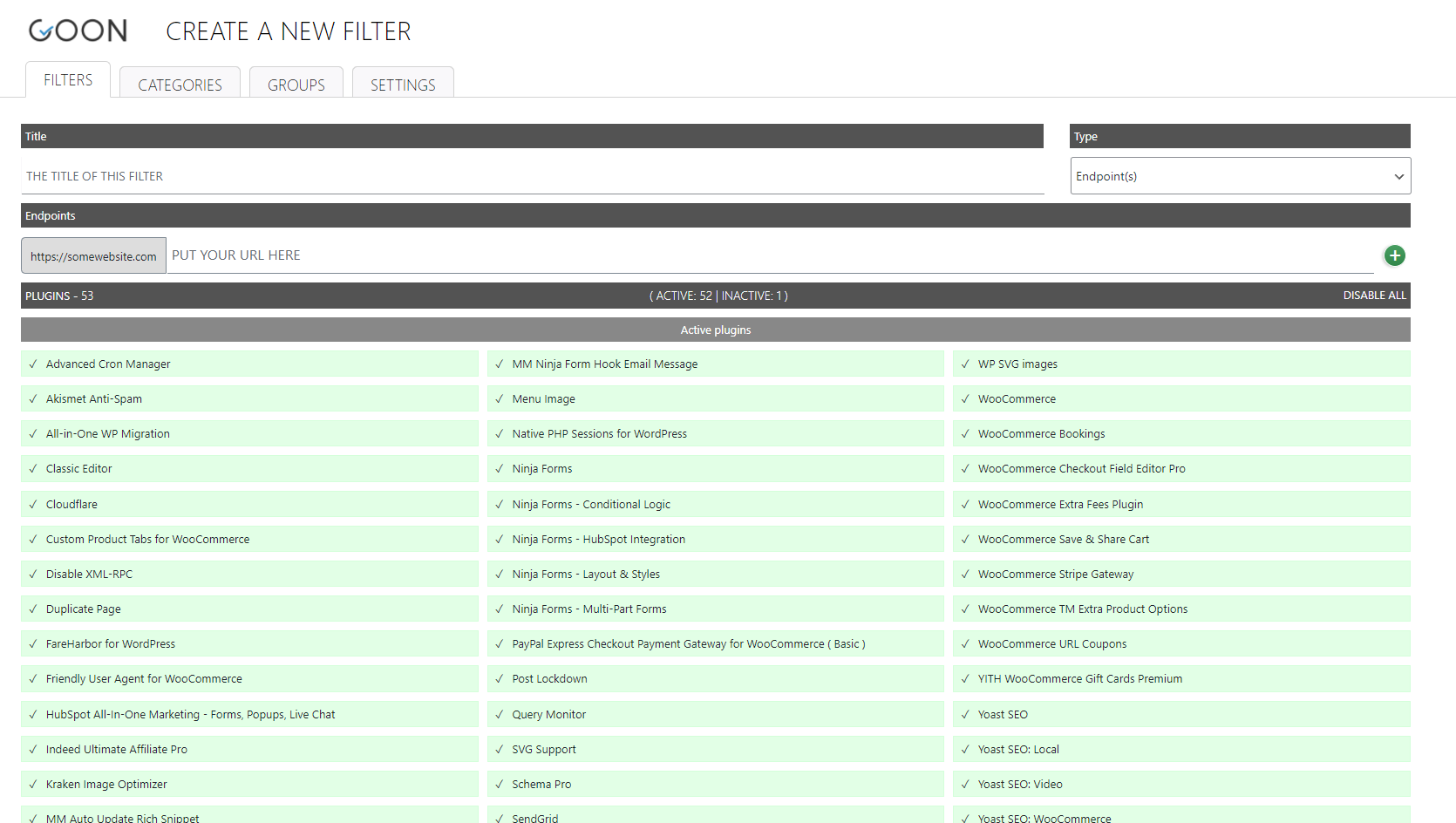The height and width of the screenshot is (823, 1456).
Task: Toggle WooCommerce URL Coupons plugin
Action: [1181, 644]
